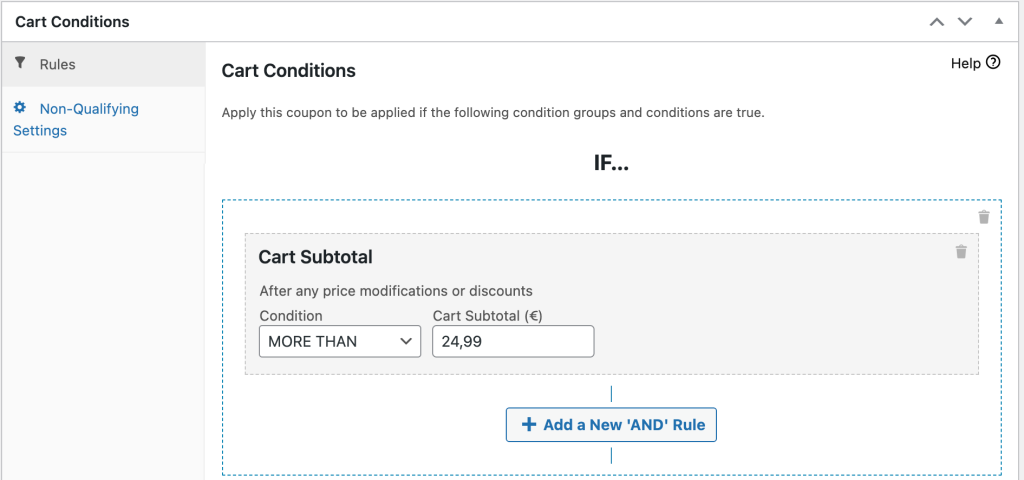Open the Condition dropdown showing MORE THAN
1024x480 pixels.
(340, 342)
